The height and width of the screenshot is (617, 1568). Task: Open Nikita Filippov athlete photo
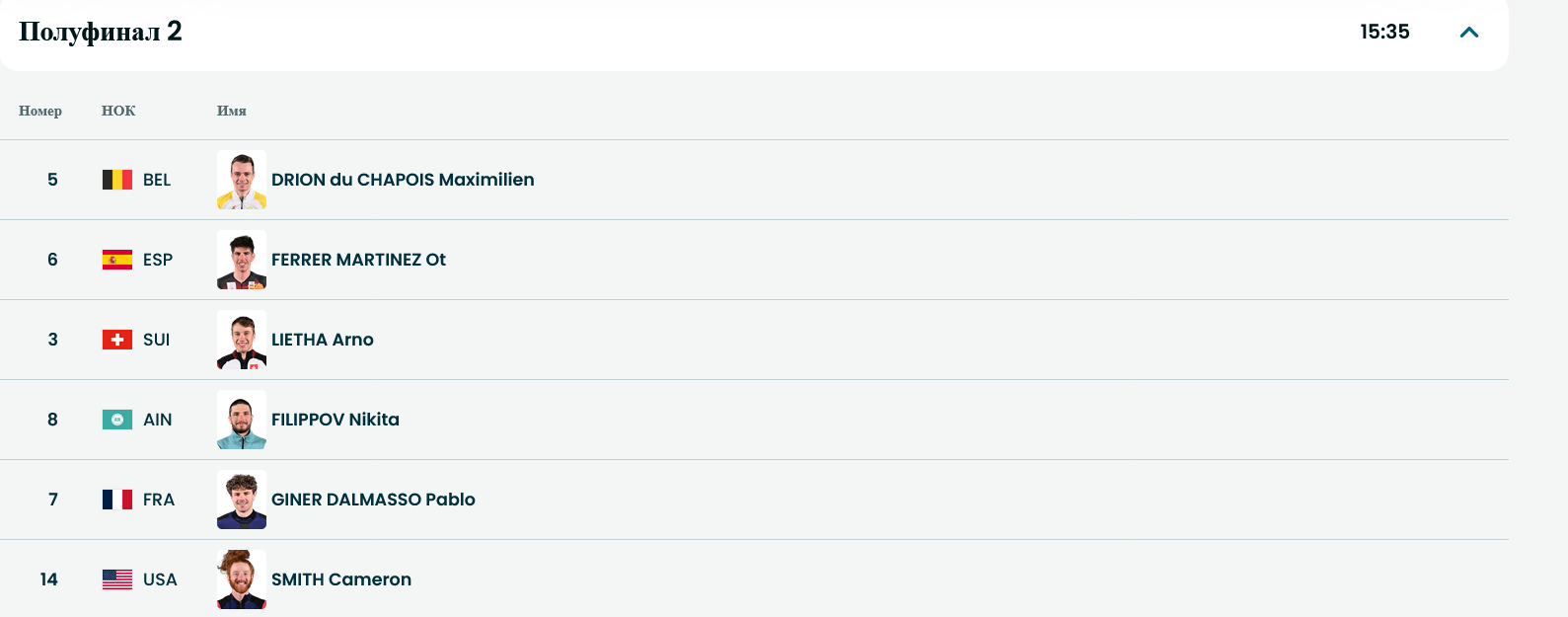click(x=242, y=420)
